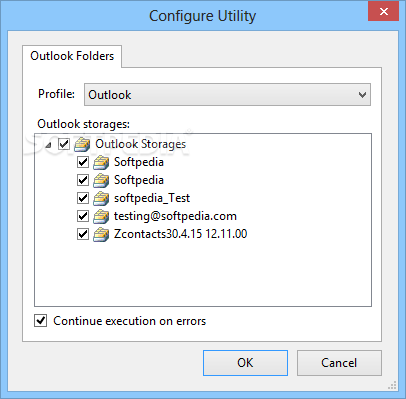Switch to the Outlook Folders tab
The width and height of the screenshot is (406, 399).
pyautogui.click(x=72, y=56)
